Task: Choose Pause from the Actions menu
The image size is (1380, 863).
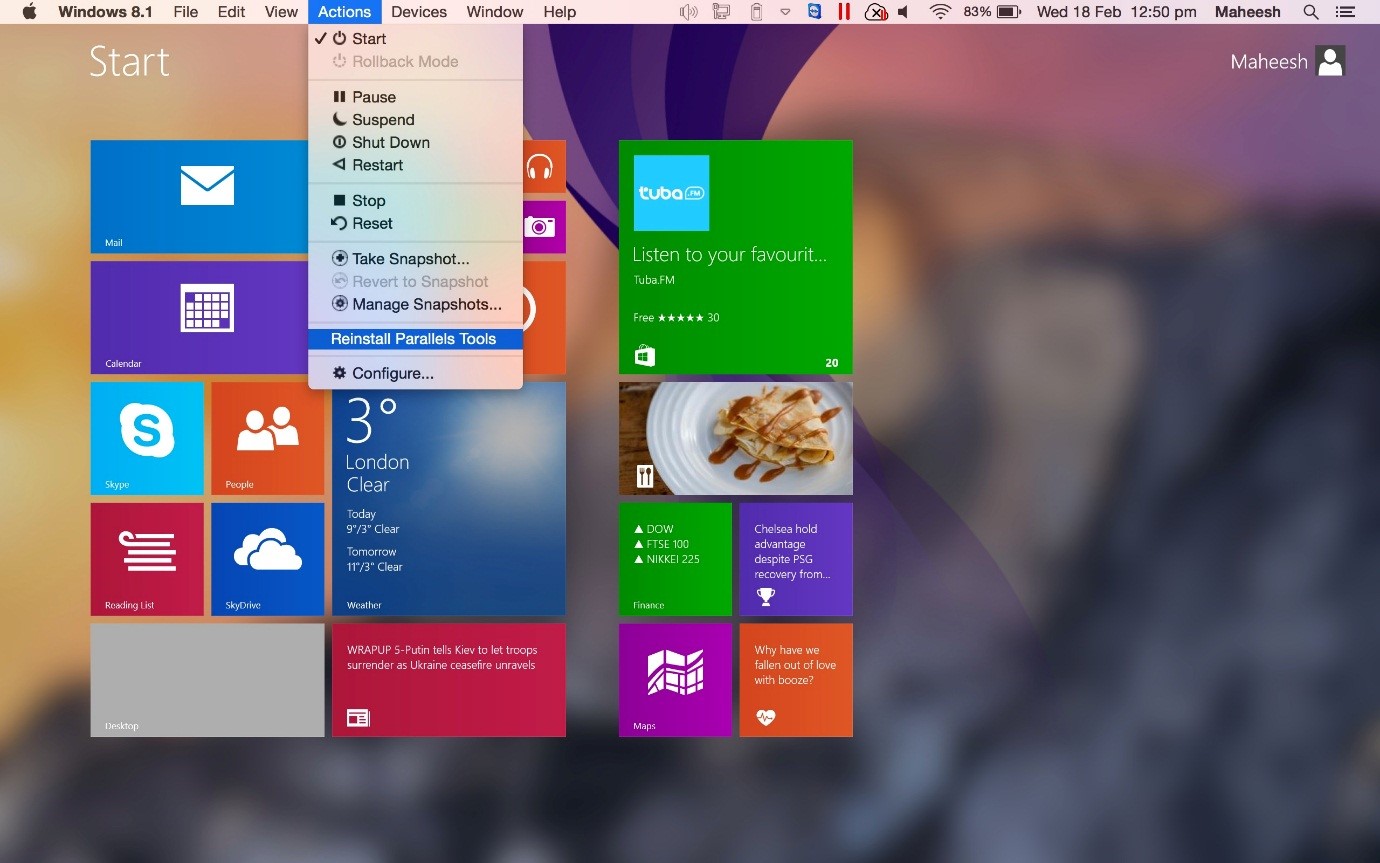Action: (x=415, y=97)
